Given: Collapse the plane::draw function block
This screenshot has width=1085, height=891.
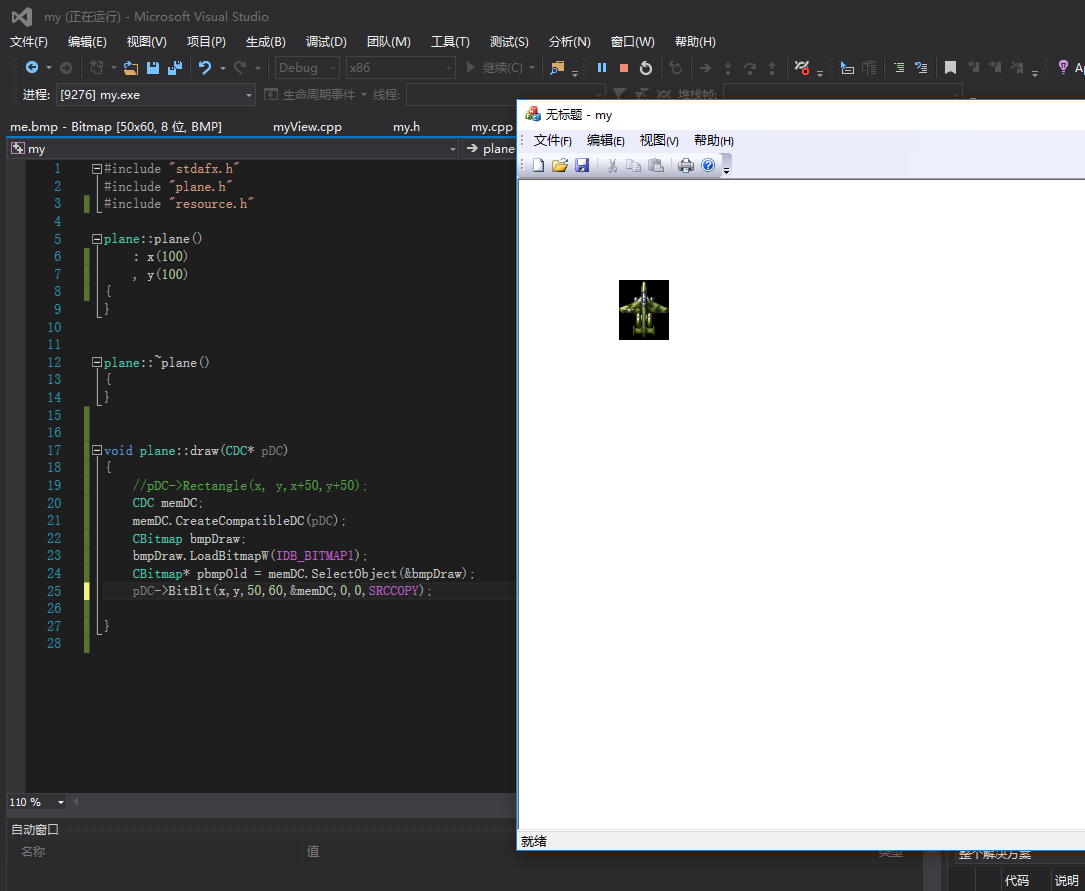Looking at the screenshot, I should pos(96,451).
